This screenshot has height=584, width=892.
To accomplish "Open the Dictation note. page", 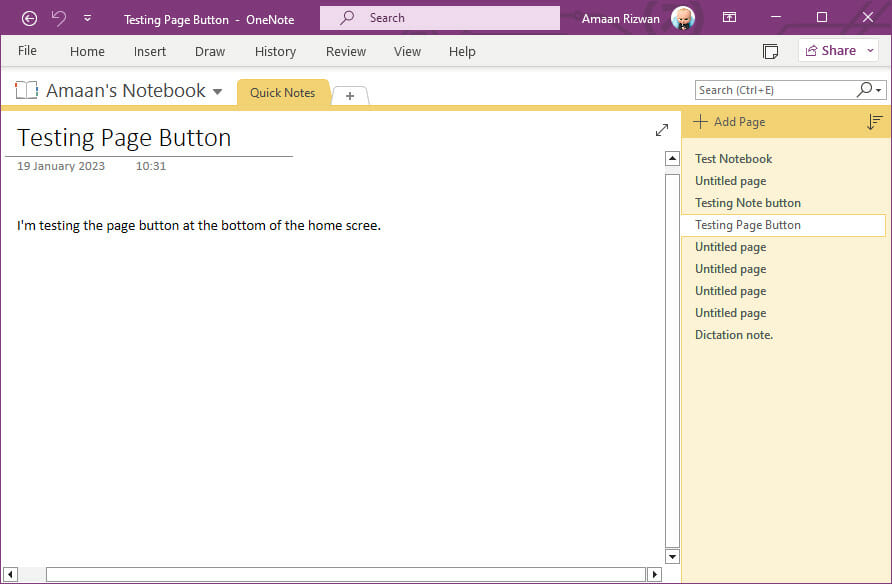I will tap(783, 335).
